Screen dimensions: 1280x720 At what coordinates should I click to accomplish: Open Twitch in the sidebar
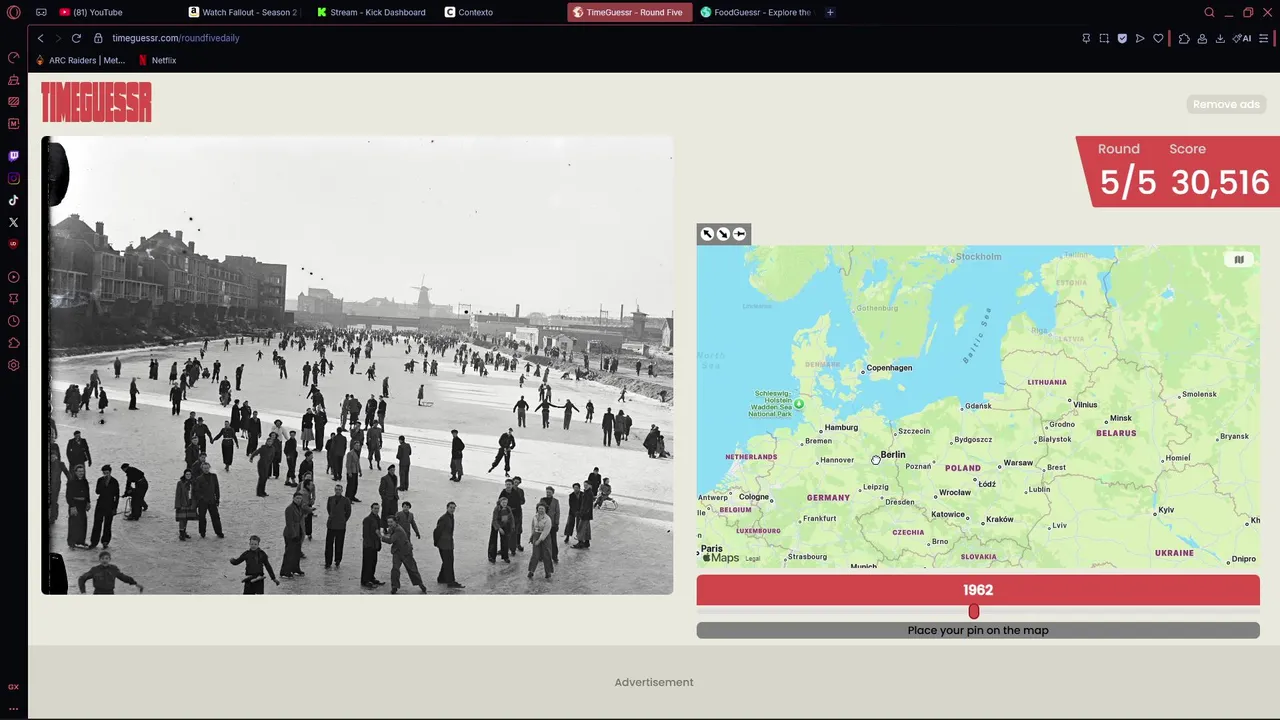tap(13, 156)
